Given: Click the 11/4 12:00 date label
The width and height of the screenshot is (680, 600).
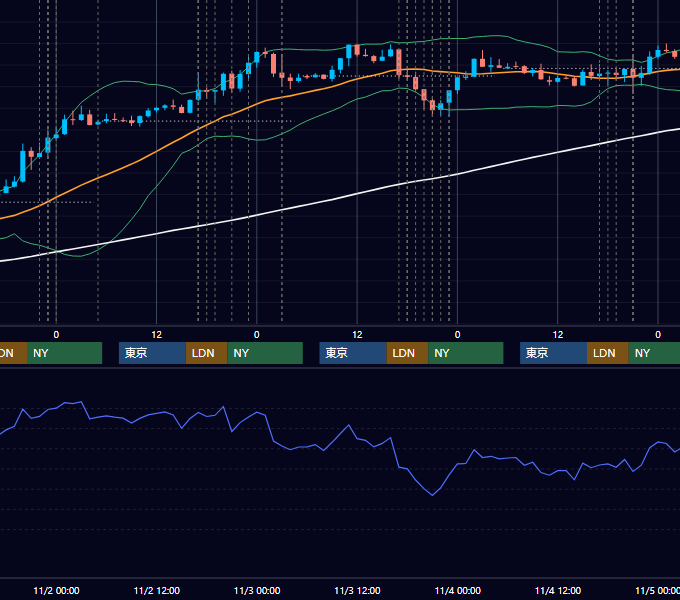Looking at the screenshot, I should coord(558,590).
